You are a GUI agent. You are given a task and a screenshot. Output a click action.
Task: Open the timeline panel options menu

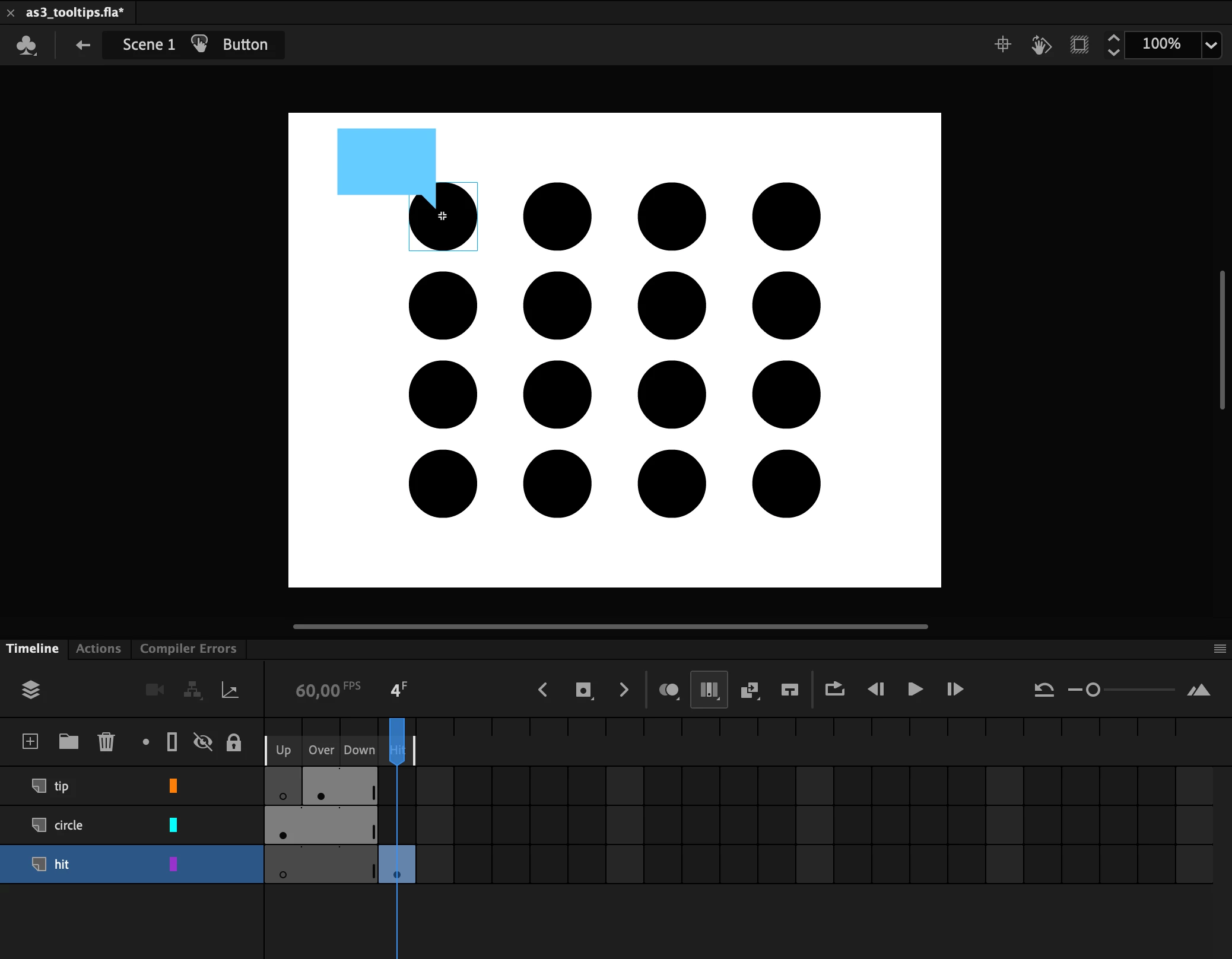tap(1220, 649)
